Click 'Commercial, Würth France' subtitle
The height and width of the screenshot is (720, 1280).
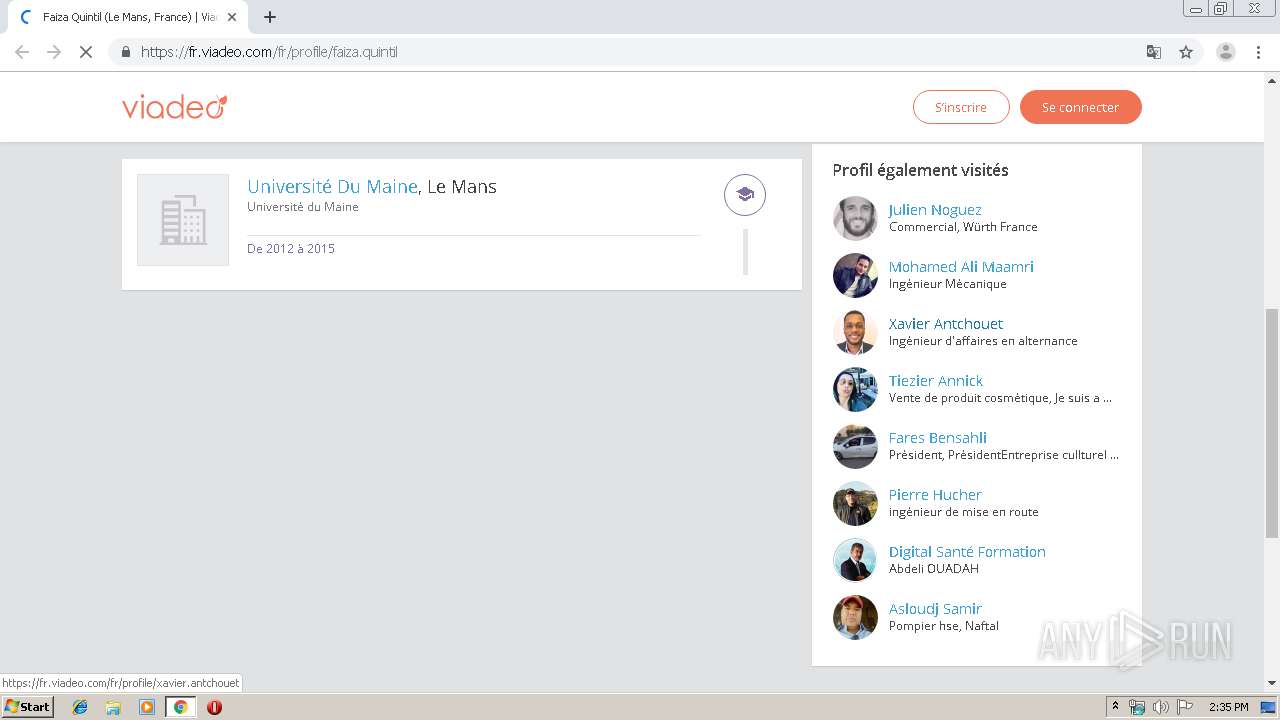963,227
